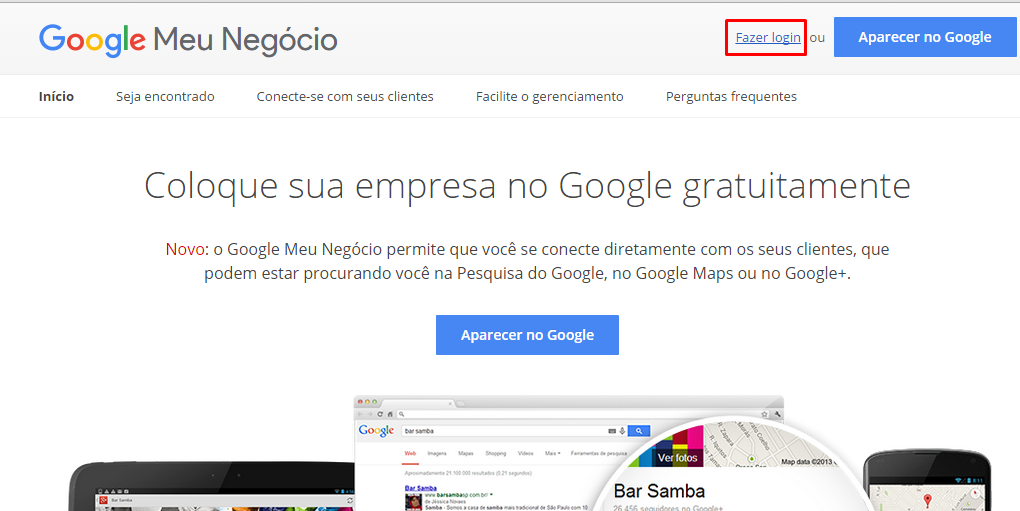
Task: Click the 26 456 seguidores text
Action: [x=669, y=507]
